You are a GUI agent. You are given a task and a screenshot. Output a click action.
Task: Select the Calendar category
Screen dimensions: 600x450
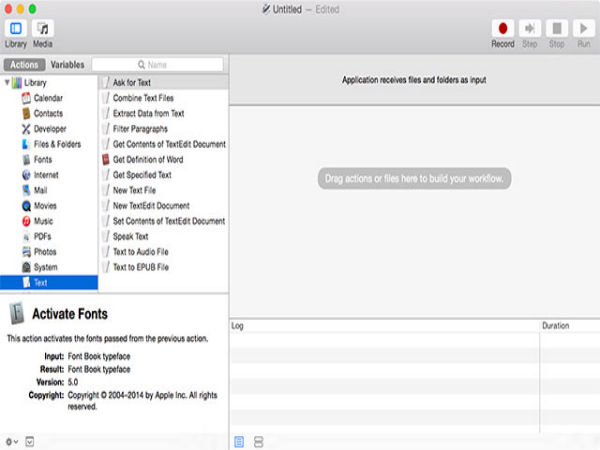(48, 98)
